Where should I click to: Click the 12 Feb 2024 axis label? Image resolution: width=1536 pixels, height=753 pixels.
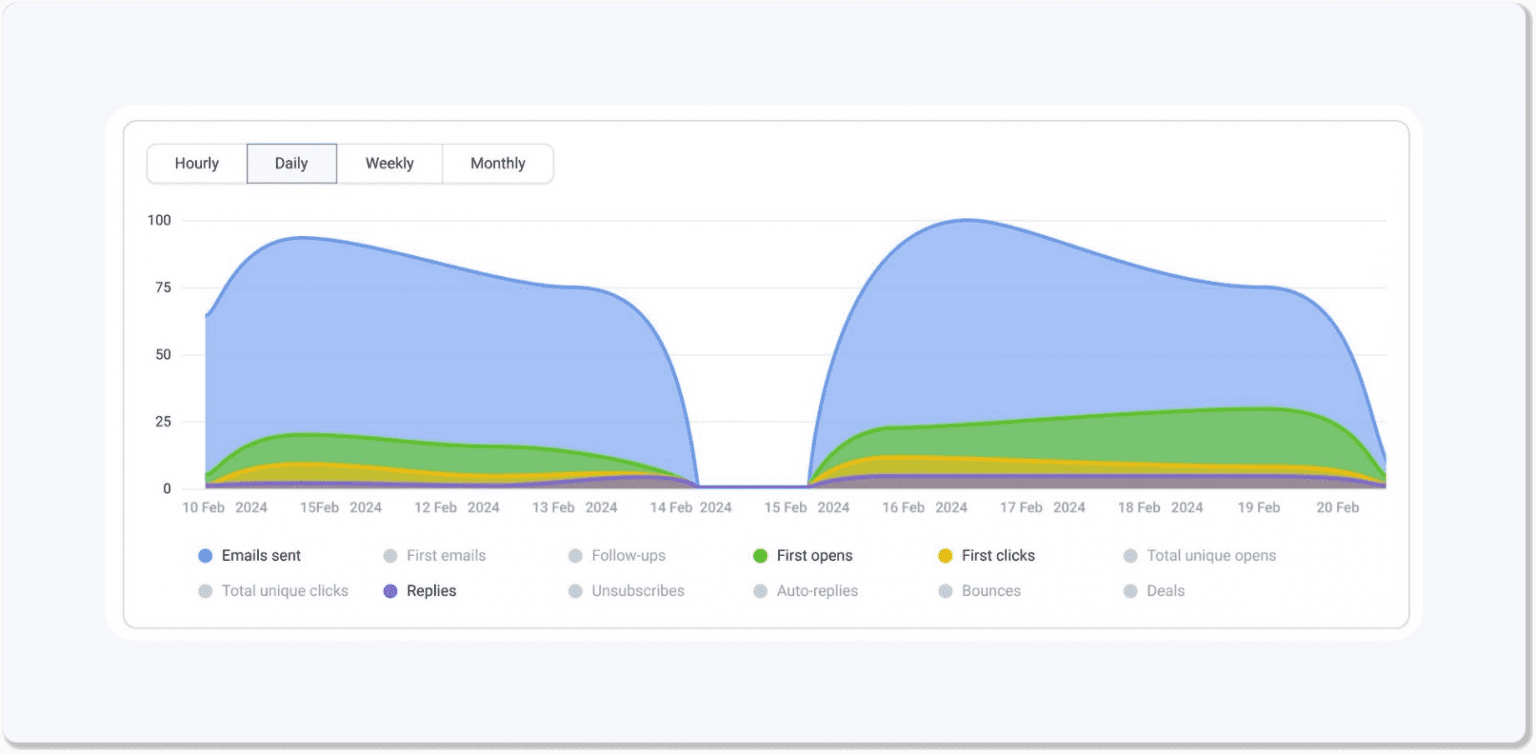coord(457,508)
